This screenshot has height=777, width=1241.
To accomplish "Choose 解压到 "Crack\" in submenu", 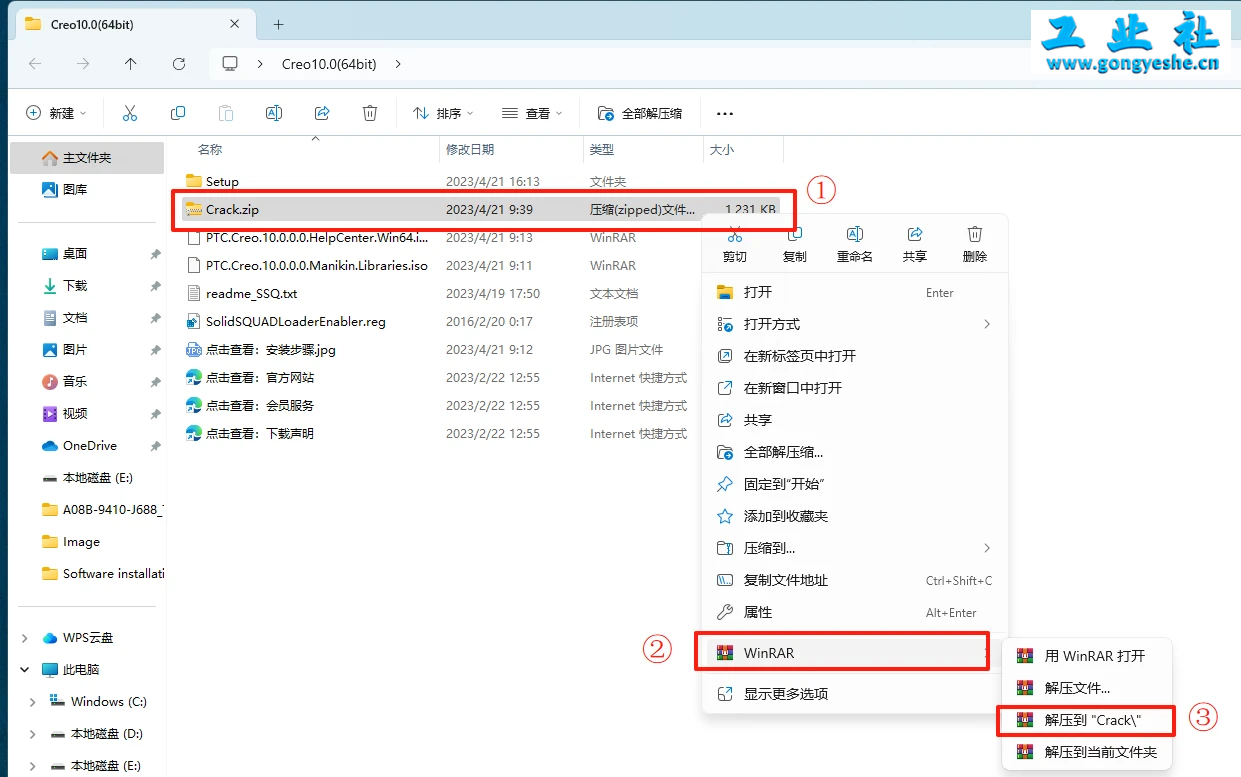I will pyautogui.click(x=1086, y=720).
